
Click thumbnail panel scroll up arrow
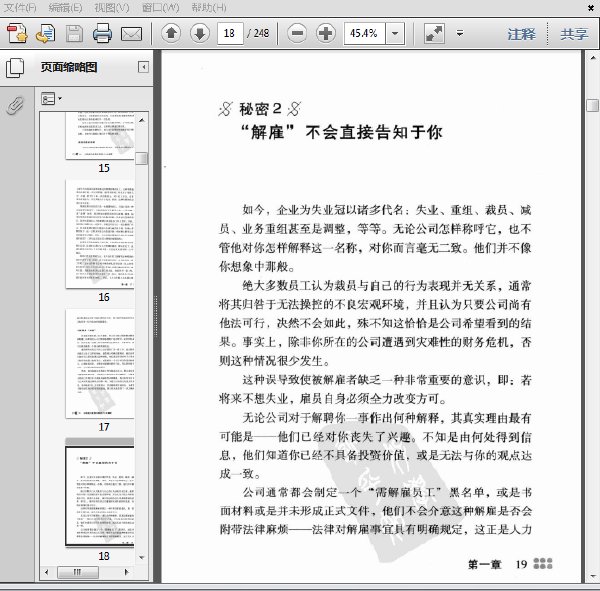pyautogui.click(x=142, y=120)
